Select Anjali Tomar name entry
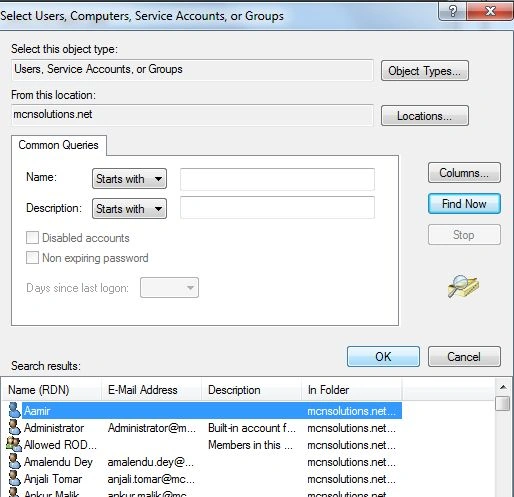 click(x=53, y=479)
